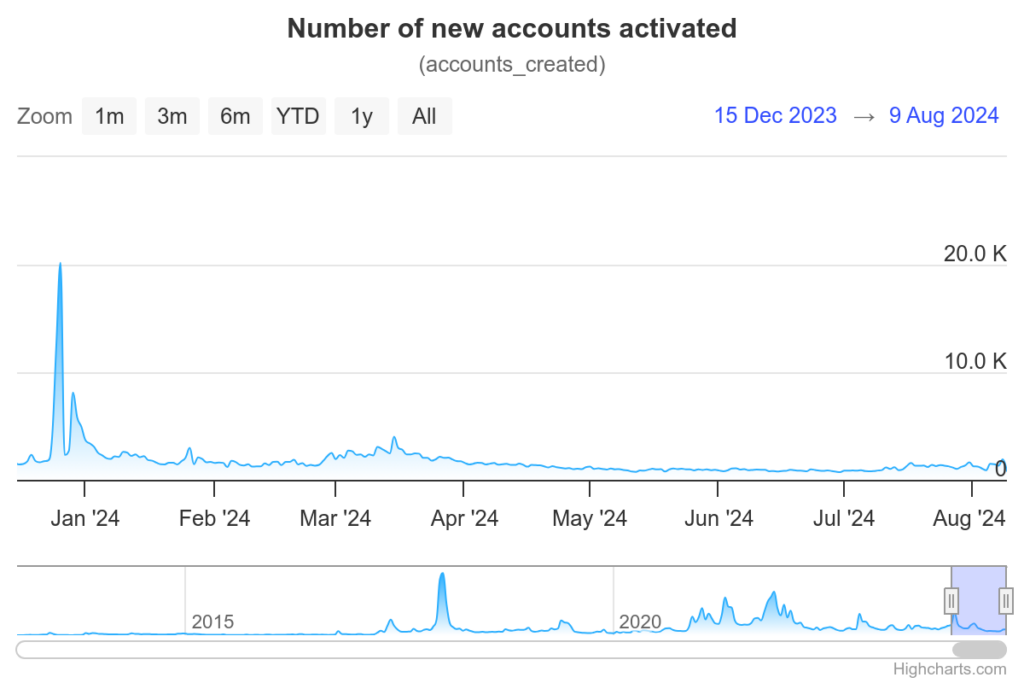Click the chart title text

click(512, 29)
